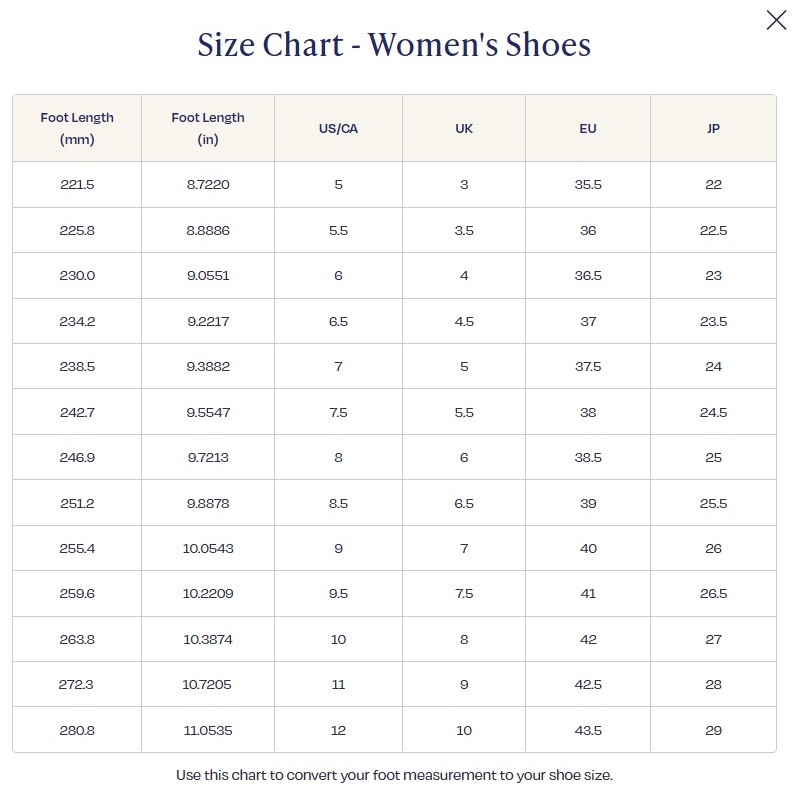Click the chart usage instructions text

(x=394, y=775)
